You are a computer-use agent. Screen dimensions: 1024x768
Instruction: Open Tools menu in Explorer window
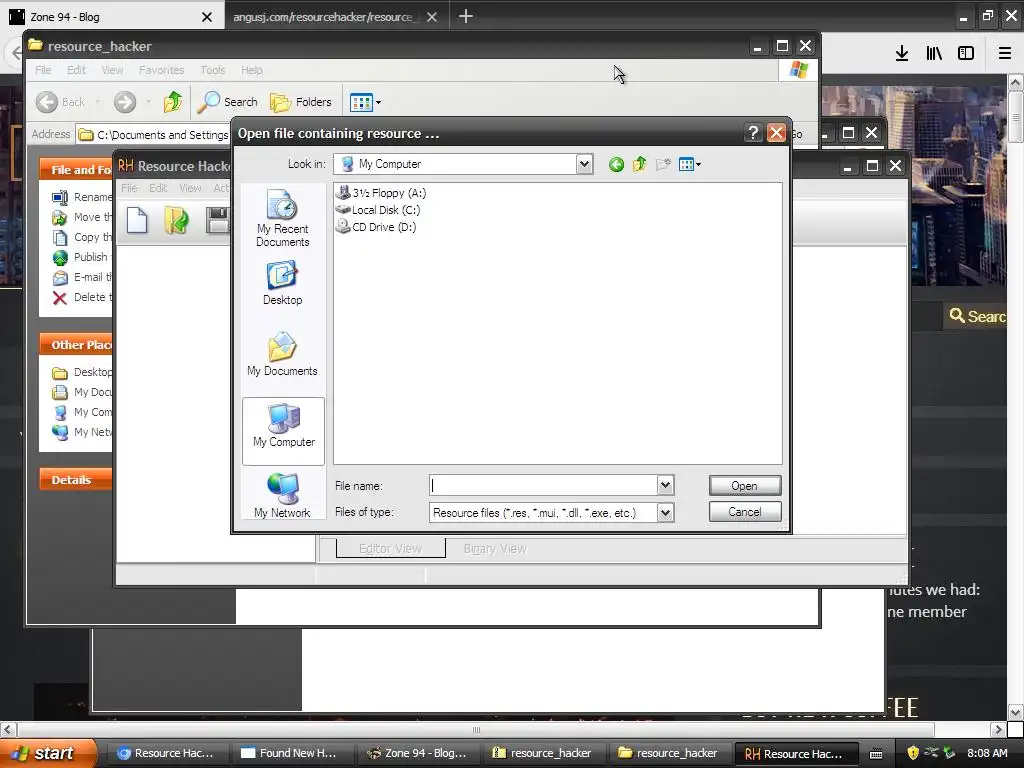pos(212,70)
